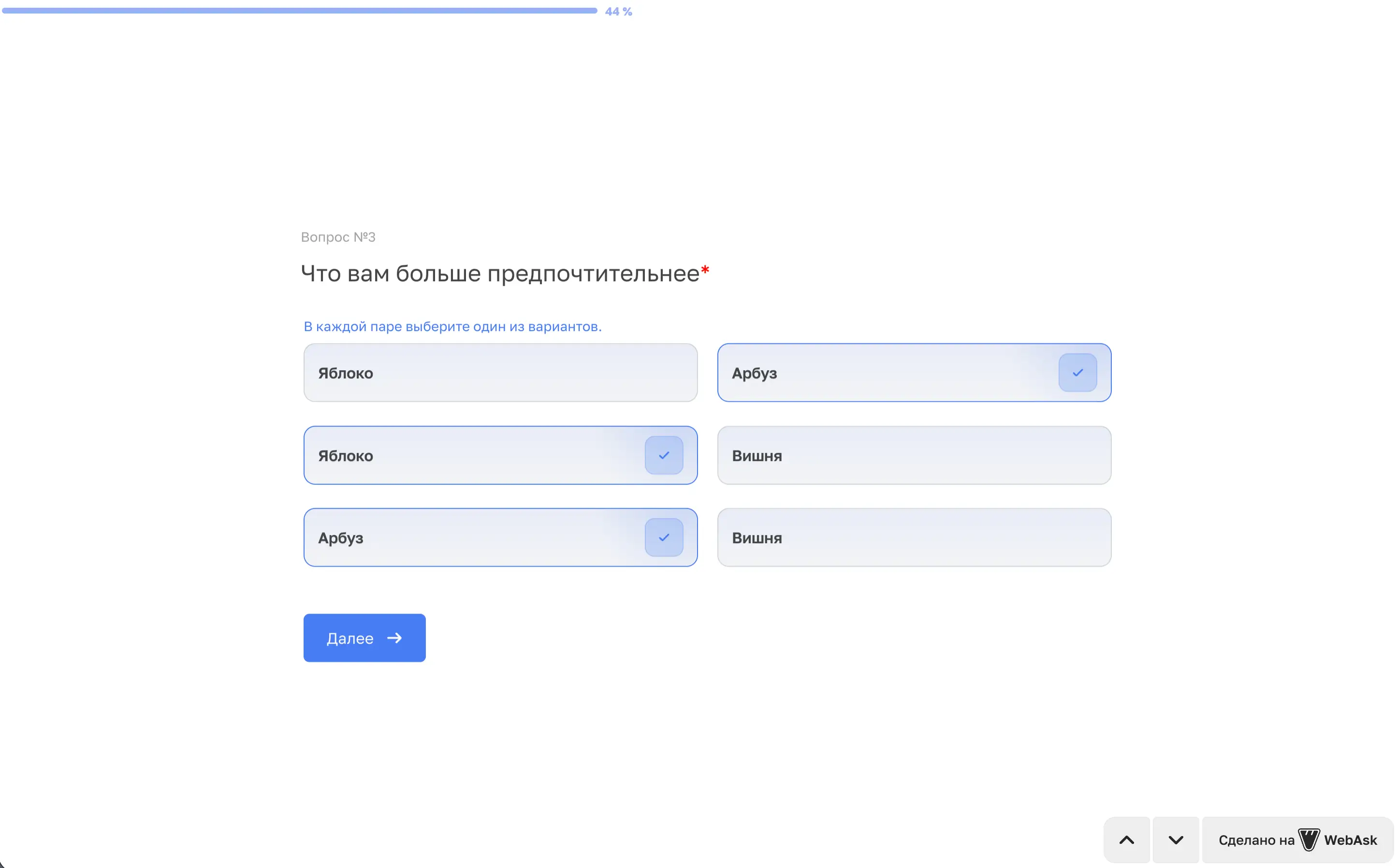Deselect the checked Арбуз option in first pair
Screen dimensions: 1397x868
pos(914,373)
